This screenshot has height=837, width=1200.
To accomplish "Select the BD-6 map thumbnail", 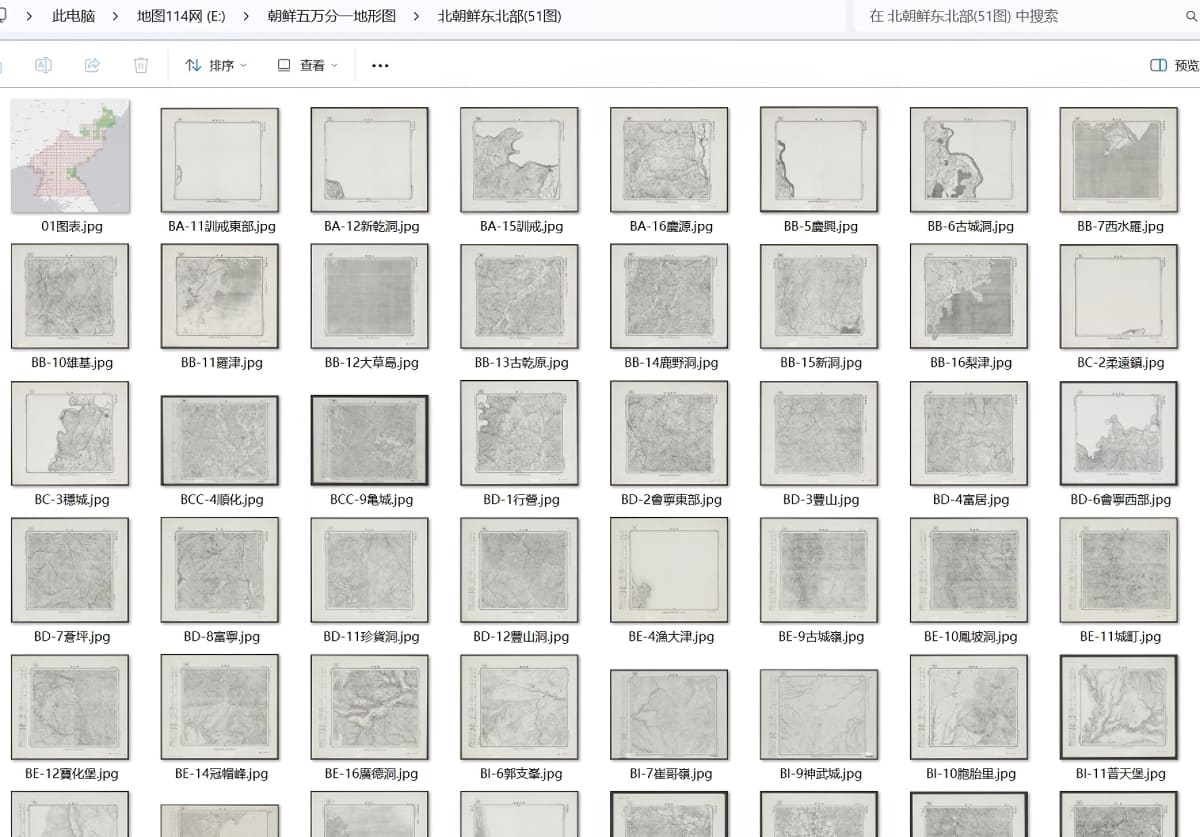I will pyautogui.click(x=1120, y=434).
